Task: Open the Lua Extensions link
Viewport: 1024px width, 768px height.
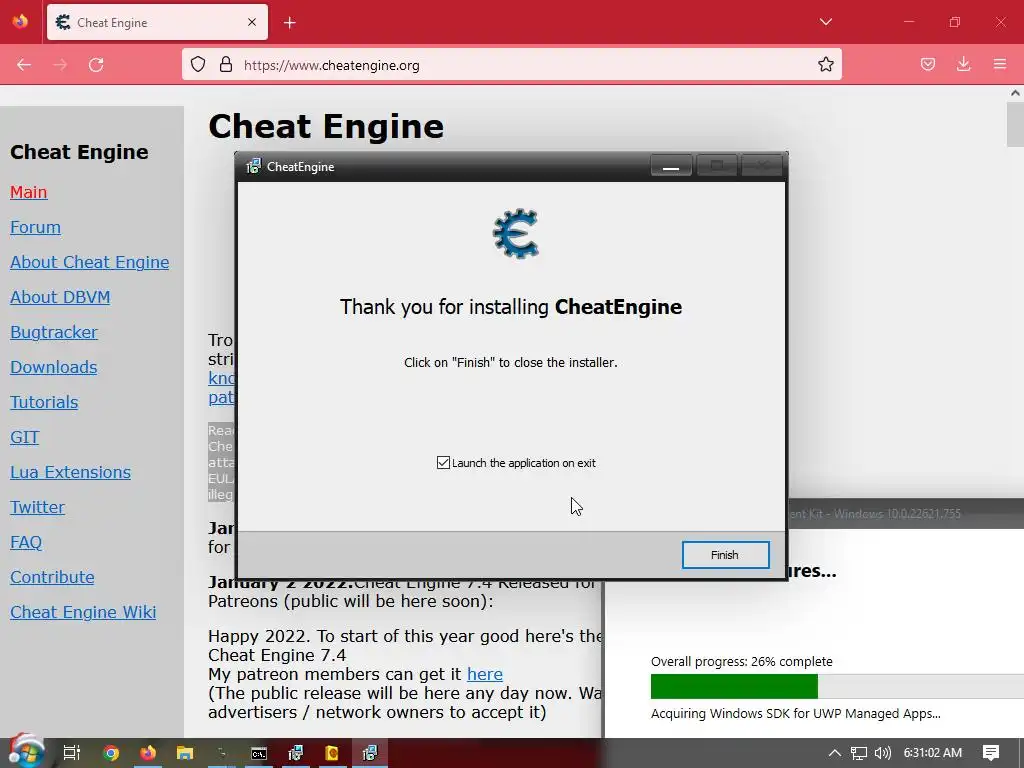Action: [x=71, y=472]
